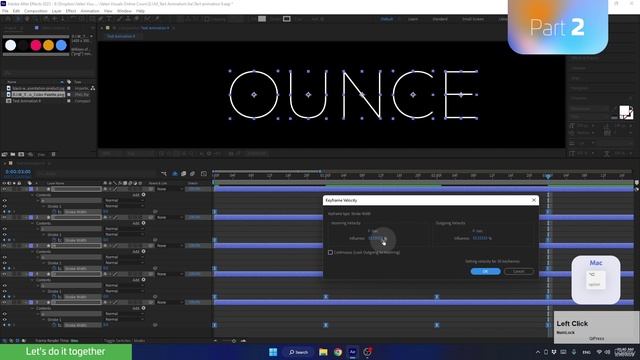
Task: Click Toggle Switches / Modes button
Action: (124, 340)
